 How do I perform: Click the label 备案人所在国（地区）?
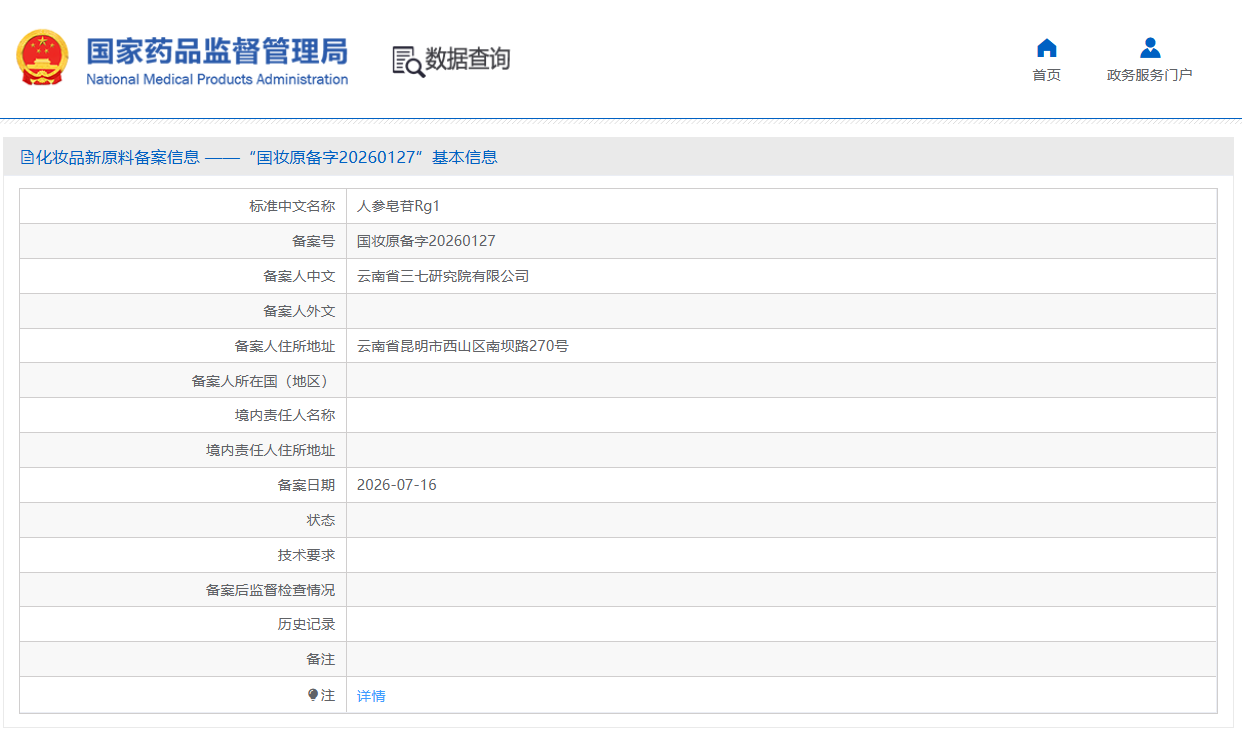(x=263, y=381)
